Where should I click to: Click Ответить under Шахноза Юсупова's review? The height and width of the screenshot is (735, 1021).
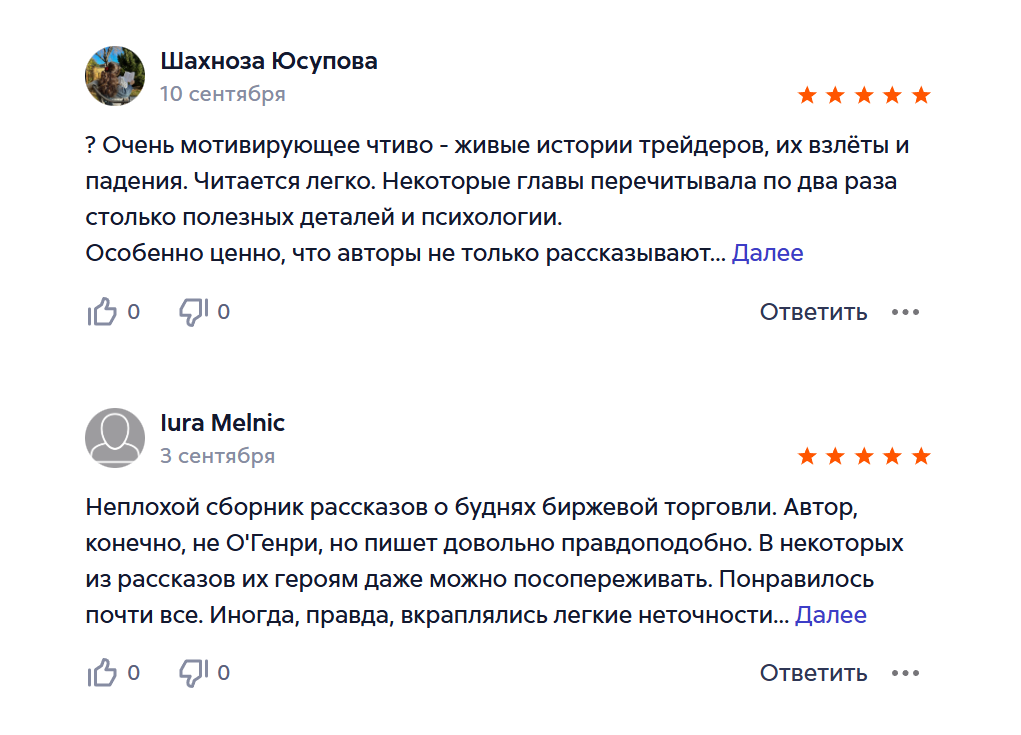coord(813,312)
